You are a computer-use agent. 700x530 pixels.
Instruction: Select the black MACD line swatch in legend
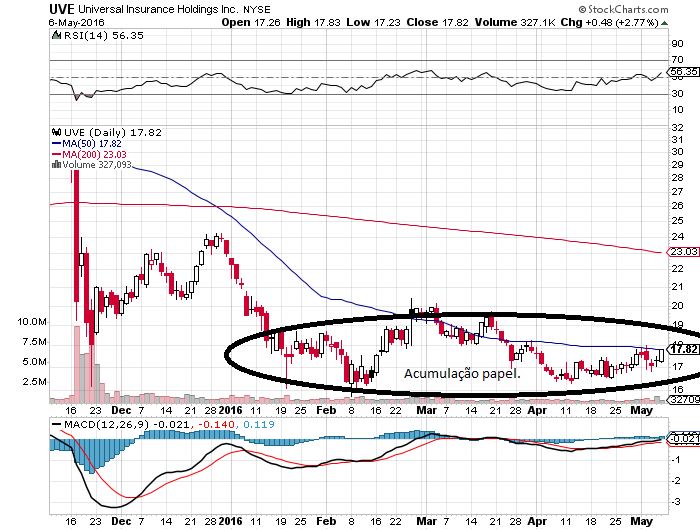coord(56,425)
